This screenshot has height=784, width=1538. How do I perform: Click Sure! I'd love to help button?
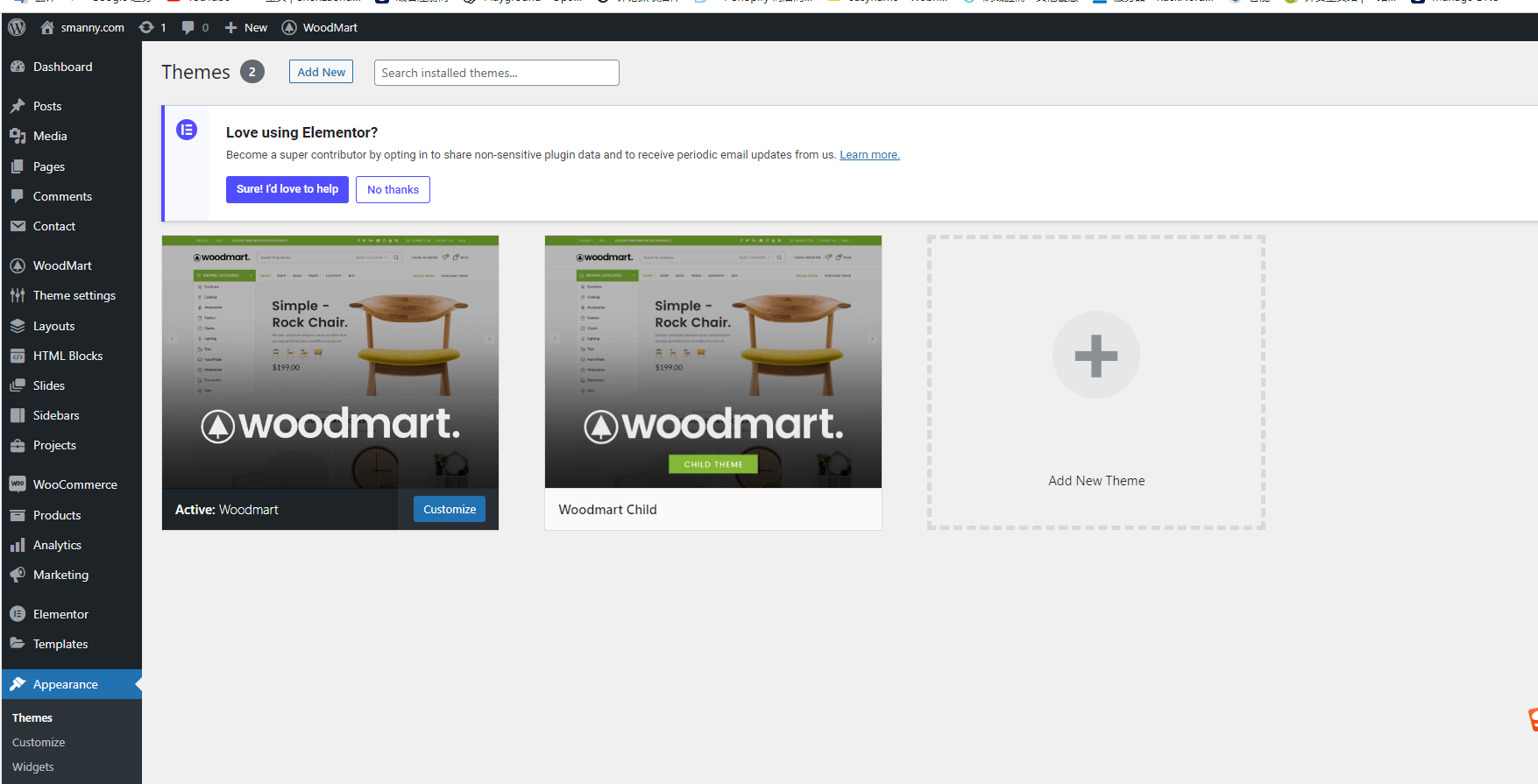[x=287, y=189]
